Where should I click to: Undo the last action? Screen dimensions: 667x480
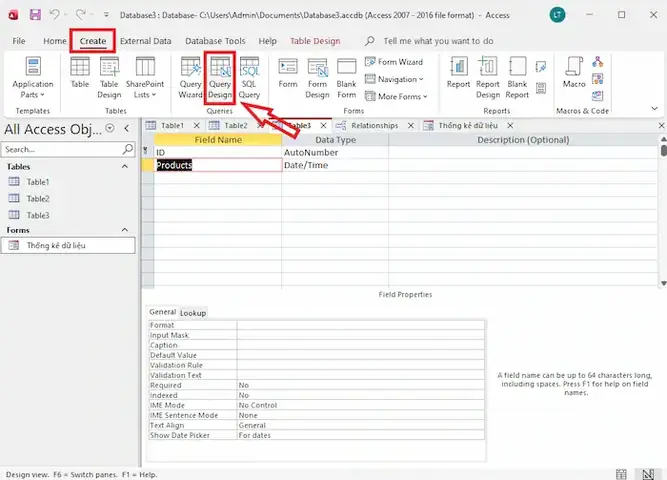[x=54, y=14]
